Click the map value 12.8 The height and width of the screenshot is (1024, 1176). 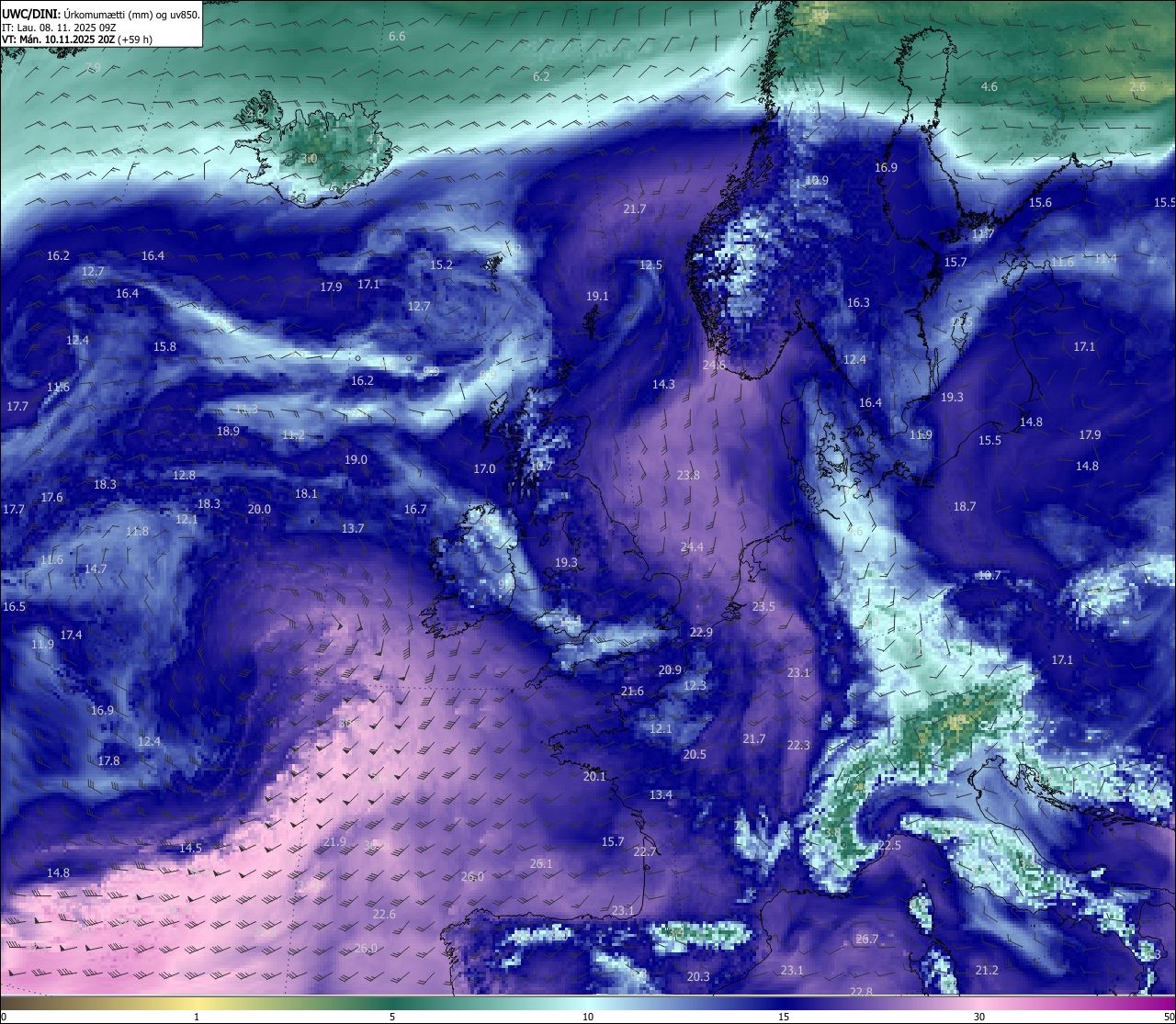coord(184,476)
